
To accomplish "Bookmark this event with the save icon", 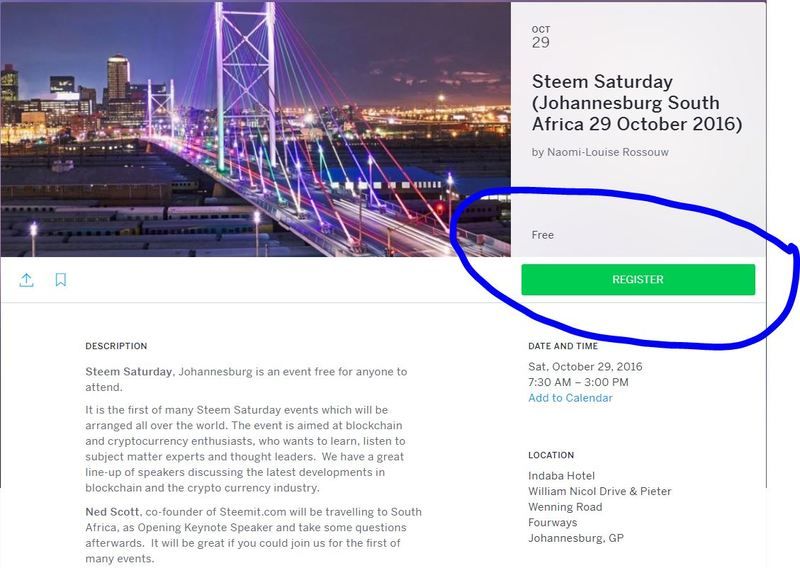I will click(x=61, y=280).
